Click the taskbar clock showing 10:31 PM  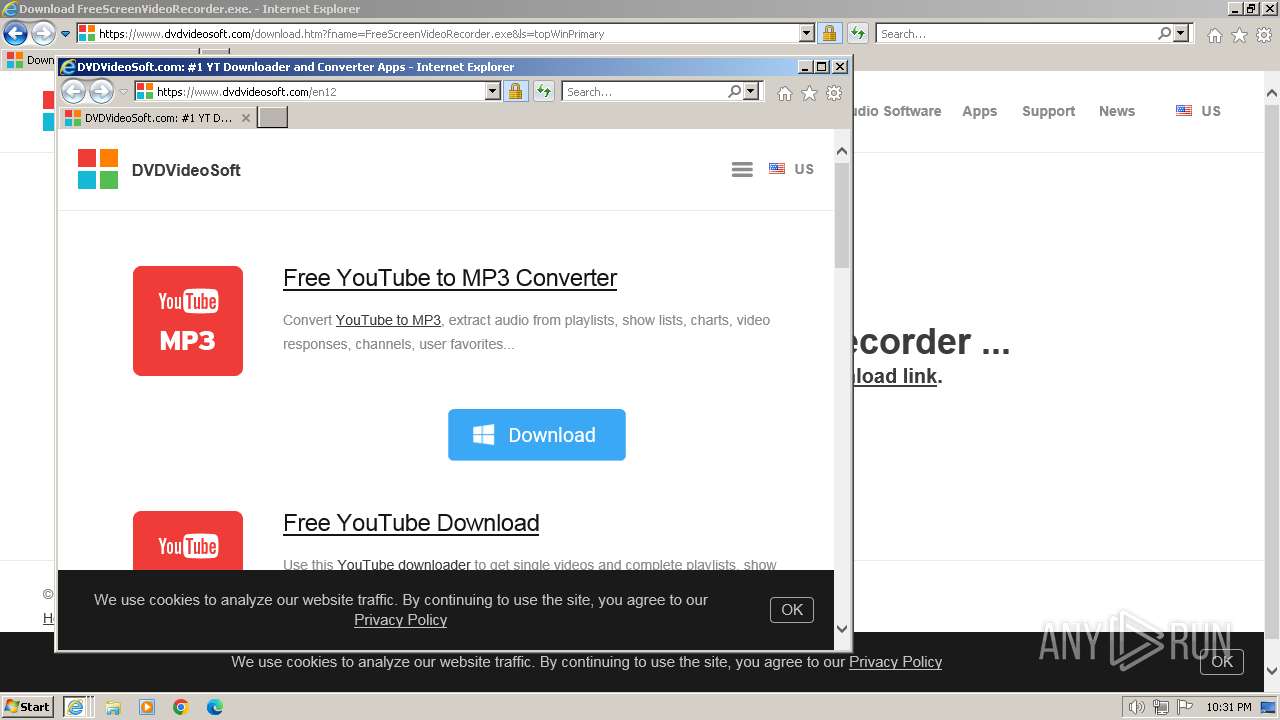coord(1228,707)
